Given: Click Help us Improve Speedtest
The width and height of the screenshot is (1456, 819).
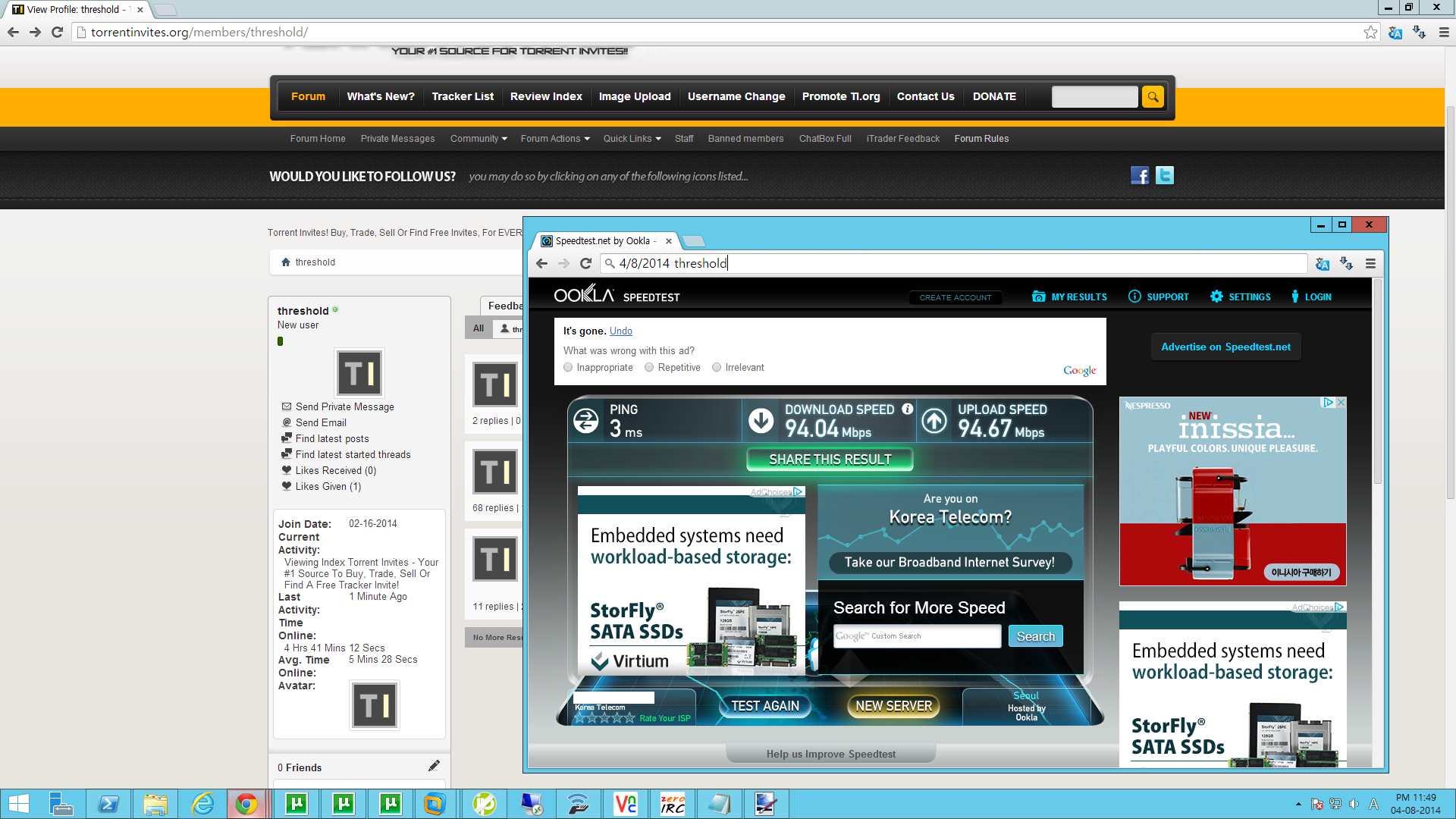Looking at the screenshot, I should click(830, 754).
